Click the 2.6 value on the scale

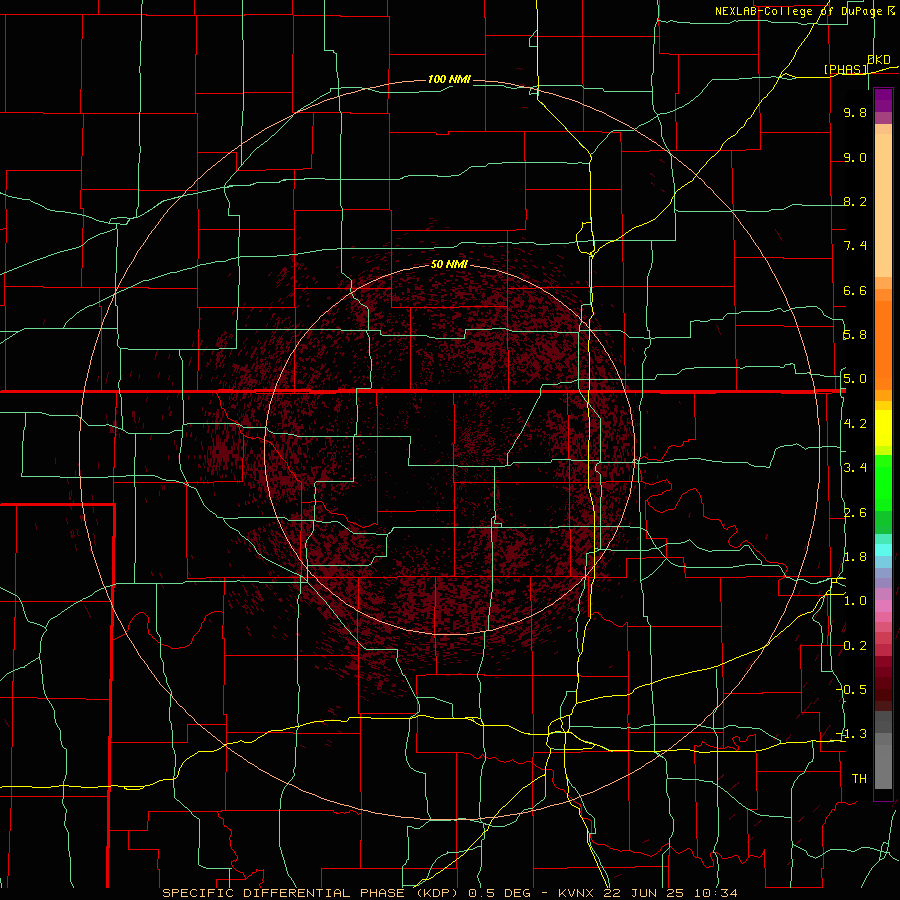(855, 513)
